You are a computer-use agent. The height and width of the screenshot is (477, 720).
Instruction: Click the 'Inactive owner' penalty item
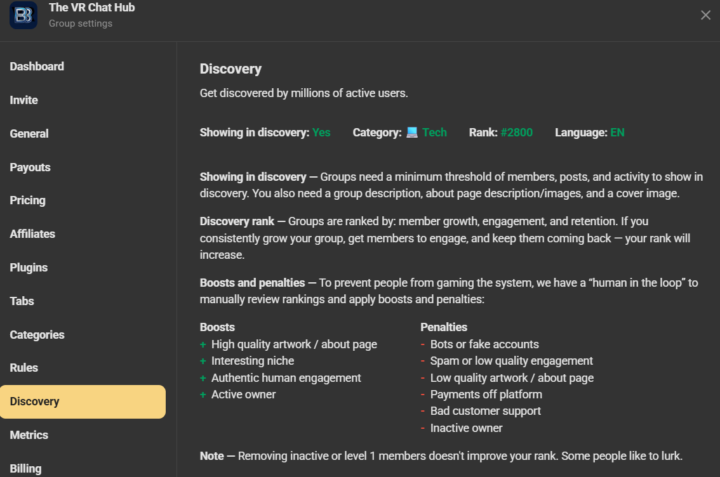(x=466, y=428)
